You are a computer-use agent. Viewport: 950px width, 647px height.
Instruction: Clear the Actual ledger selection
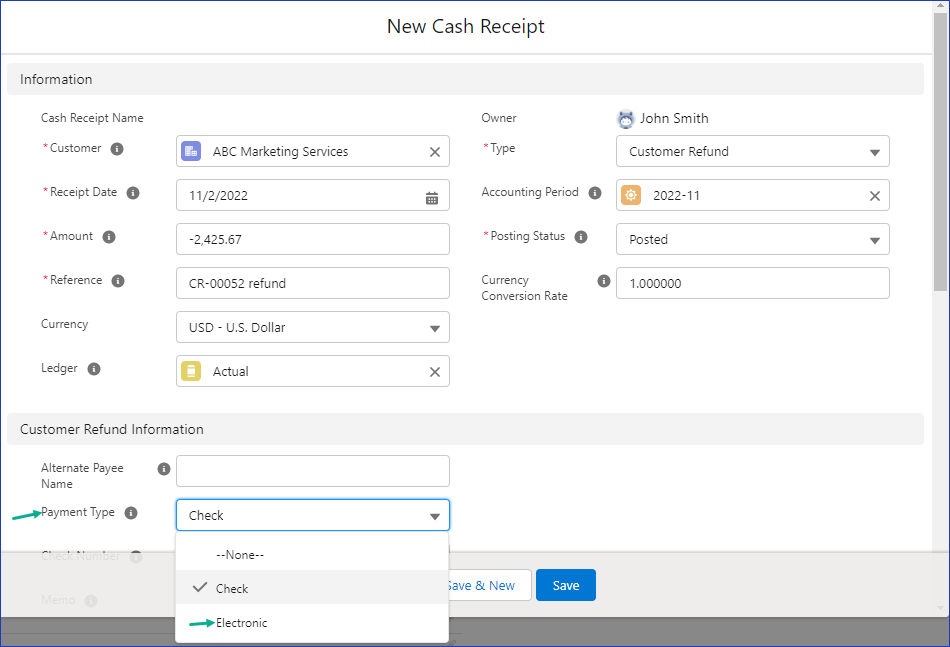pos(435,372)
